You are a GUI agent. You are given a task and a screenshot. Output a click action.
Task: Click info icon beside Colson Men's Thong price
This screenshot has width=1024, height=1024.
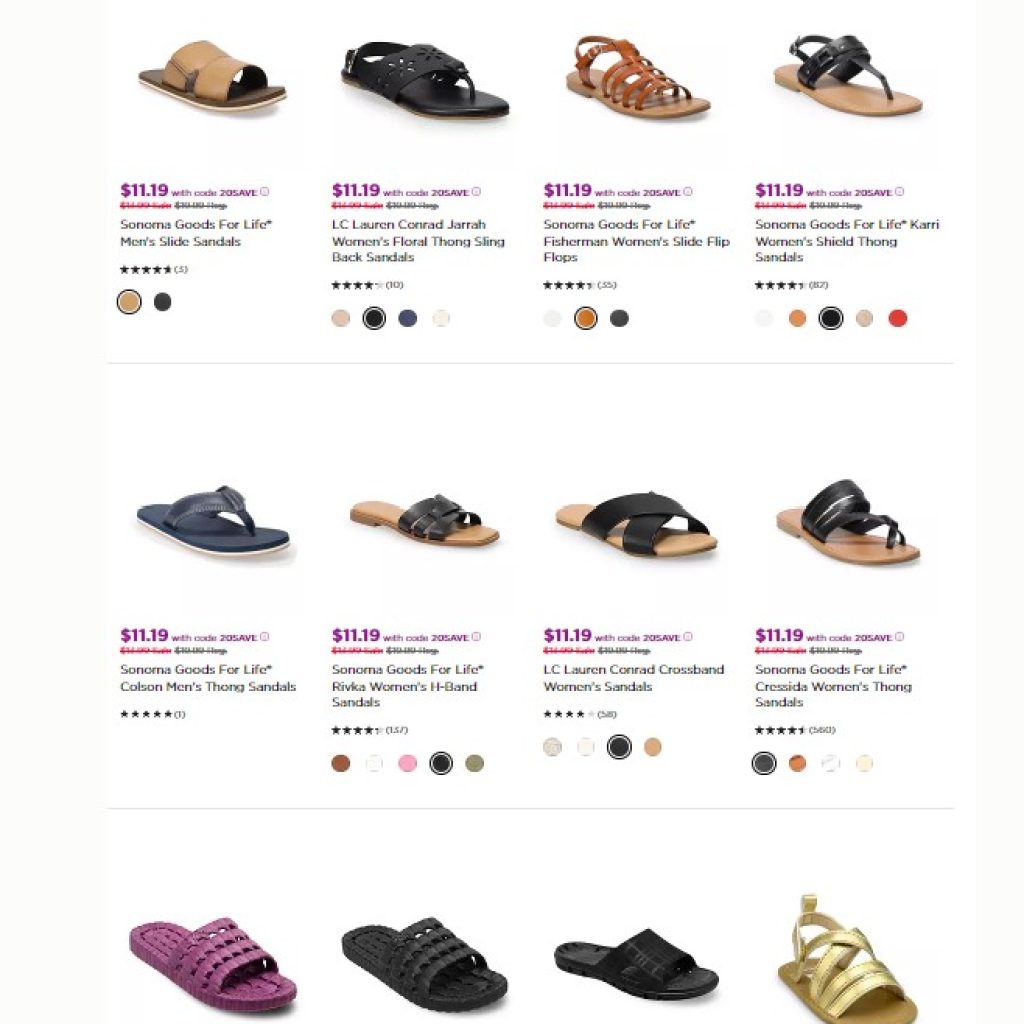click(264, 637)
